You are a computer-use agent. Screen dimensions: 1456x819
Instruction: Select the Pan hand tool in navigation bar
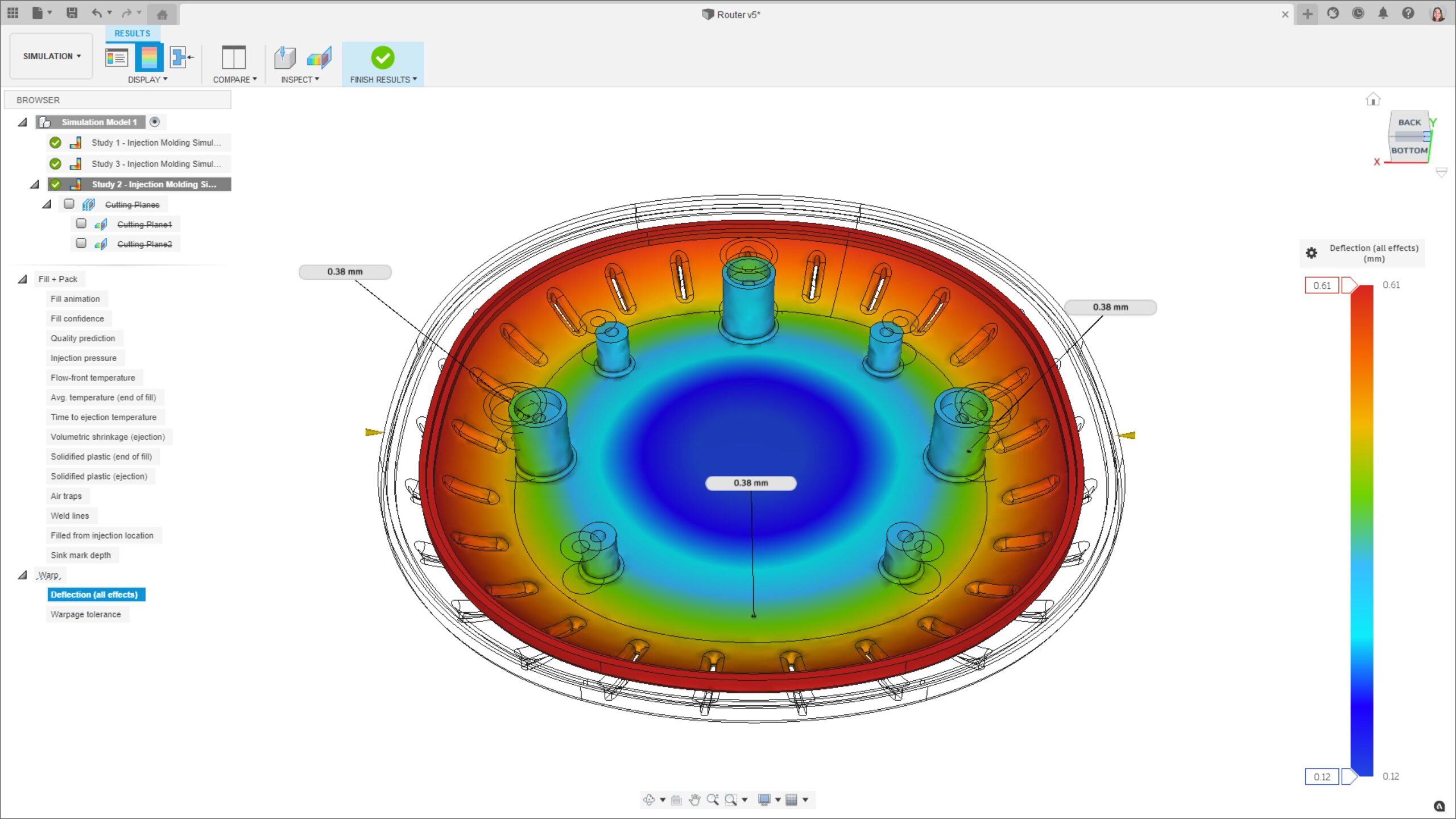(x=694, y=800)
